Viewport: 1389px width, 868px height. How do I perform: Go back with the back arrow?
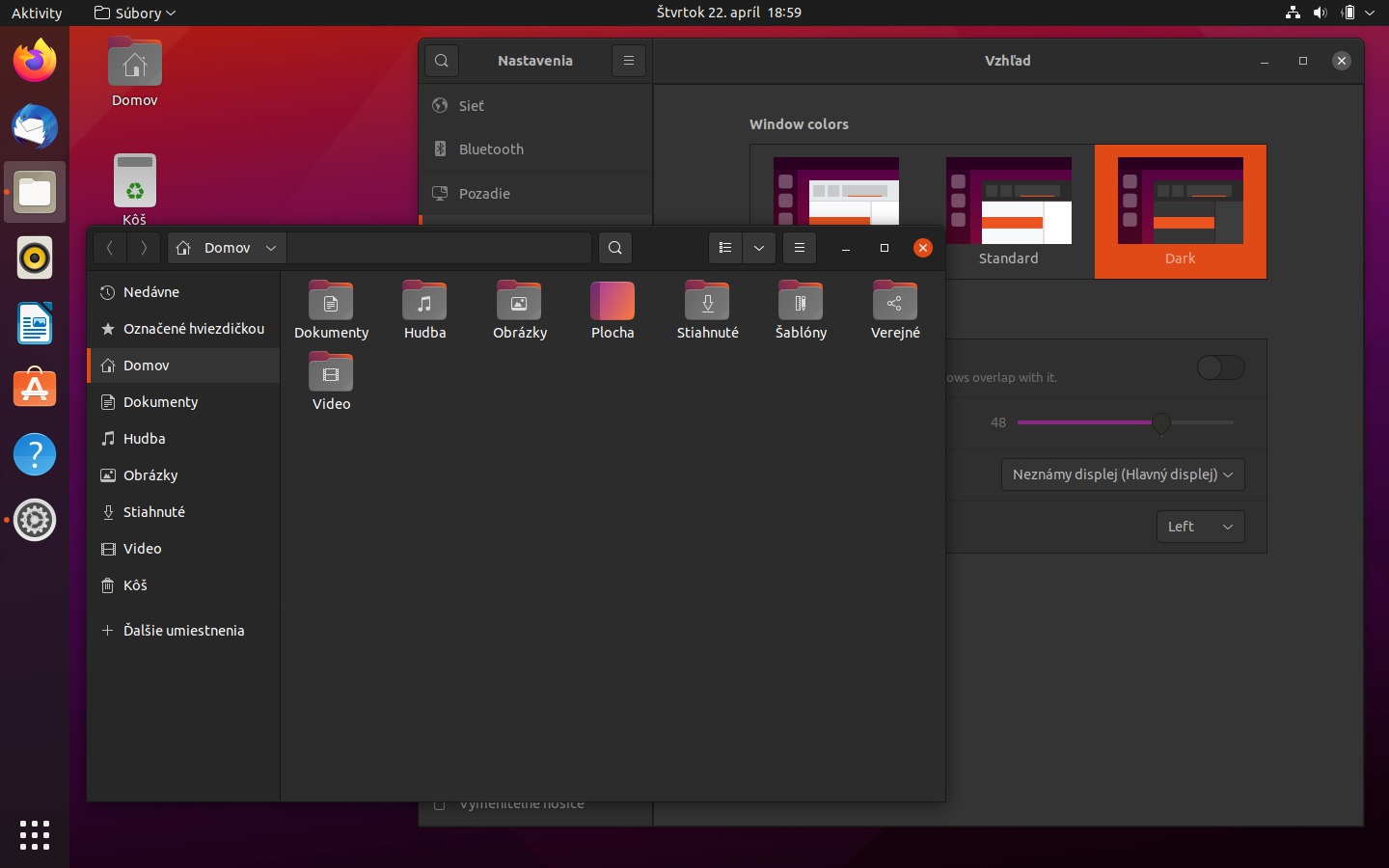click(110, 248)
